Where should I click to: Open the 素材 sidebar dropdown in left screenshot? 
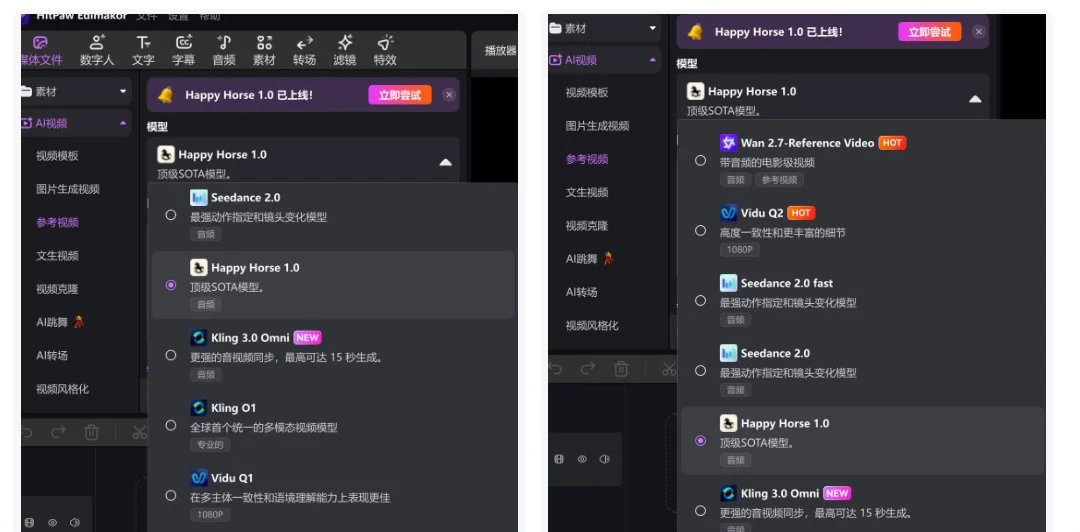tap(123, 91)
